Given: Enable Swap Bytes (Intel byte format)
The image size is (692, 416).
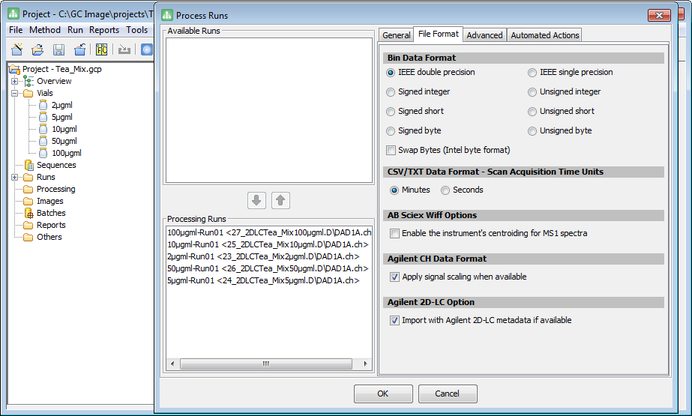Looking at the screenshot, I should point(392,150).
